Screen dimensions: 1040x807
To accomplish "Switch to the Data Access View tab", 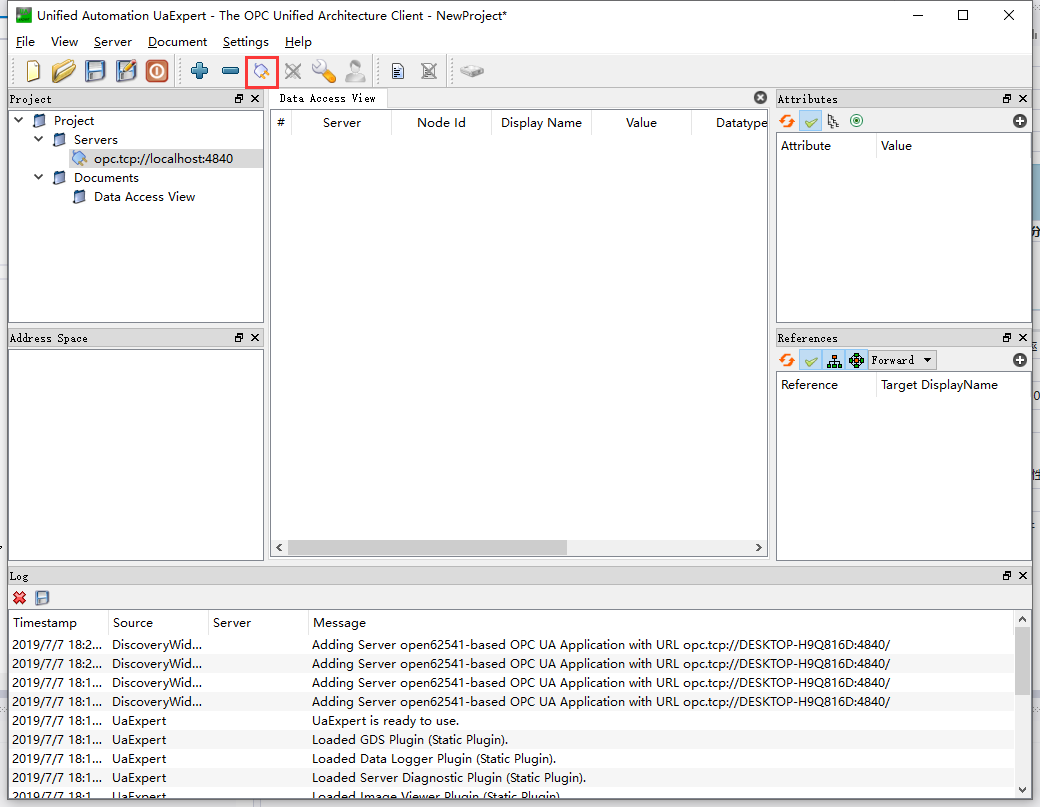I will coord(328,98).
